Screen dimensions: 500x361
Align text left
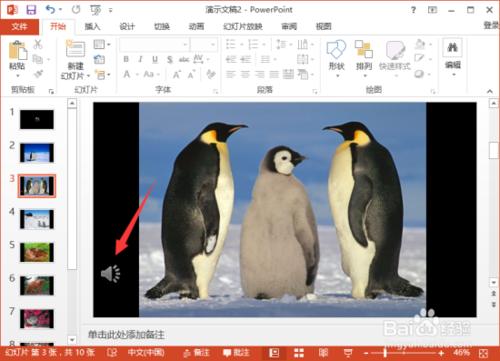[x=231, y=74]
